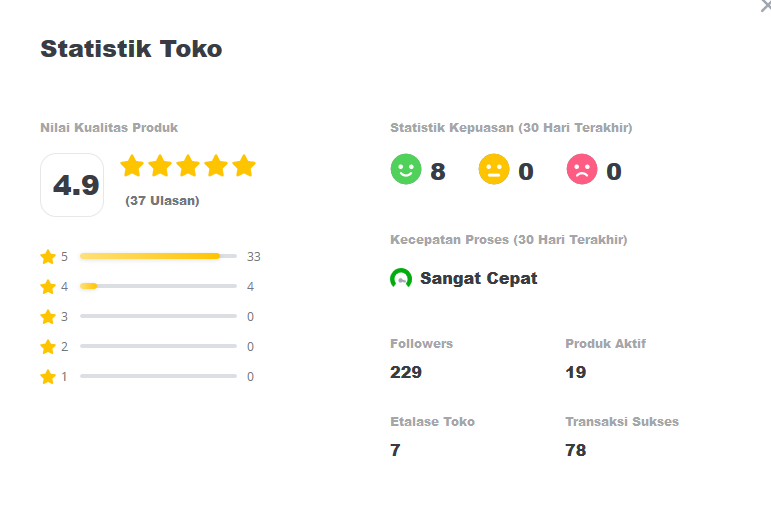Close the Statistik Toko dialog

[x=765, y=6]
